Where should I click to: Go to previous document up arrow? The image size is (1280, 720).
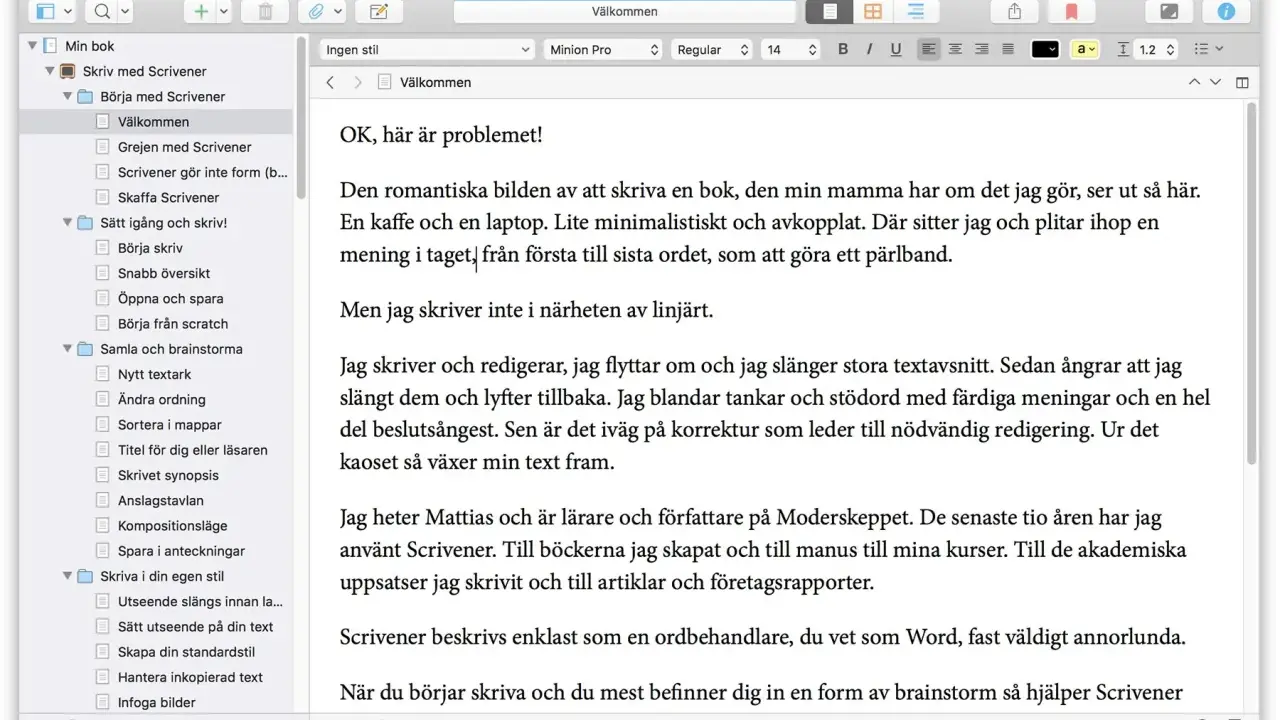1194,83
